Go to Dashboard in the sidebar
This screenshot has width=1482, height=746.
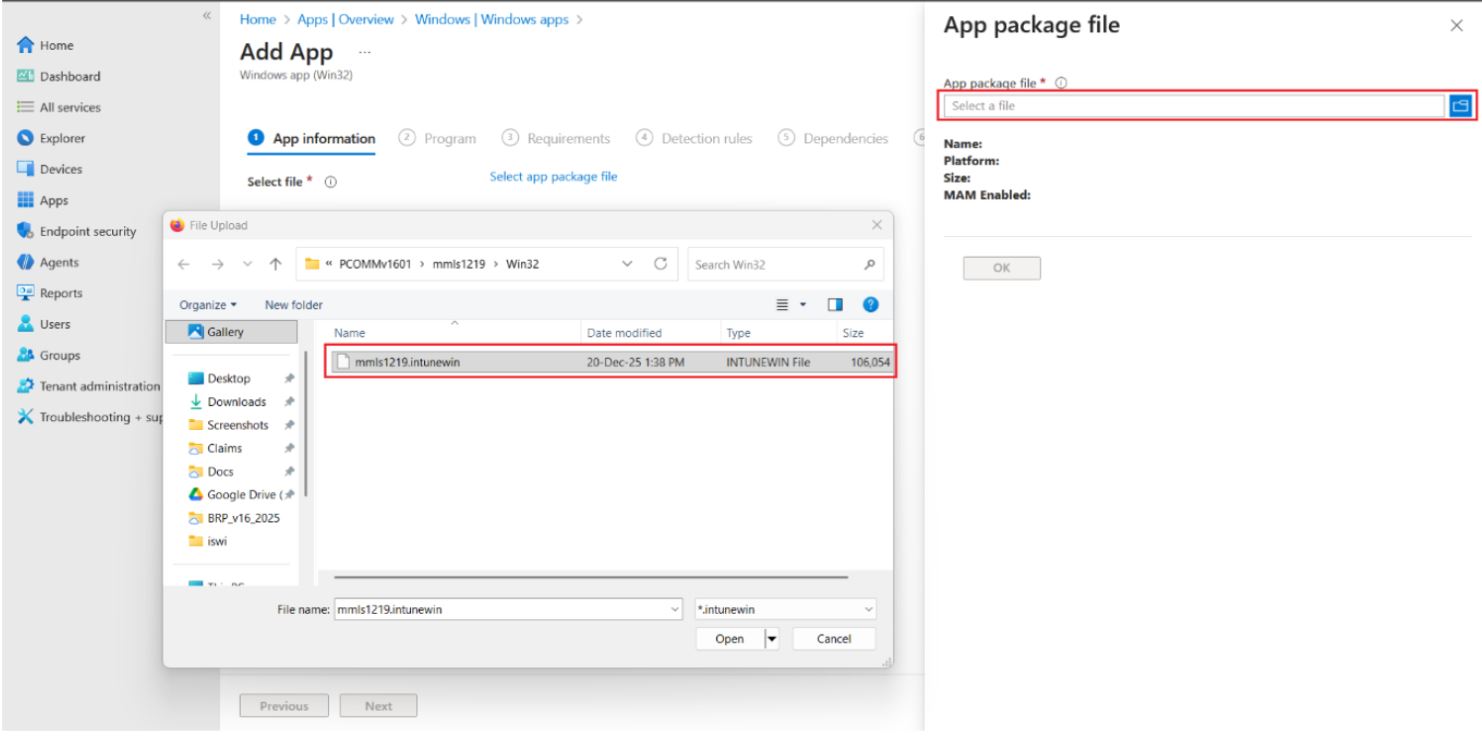pyautogui.click(x=68, y=76)
